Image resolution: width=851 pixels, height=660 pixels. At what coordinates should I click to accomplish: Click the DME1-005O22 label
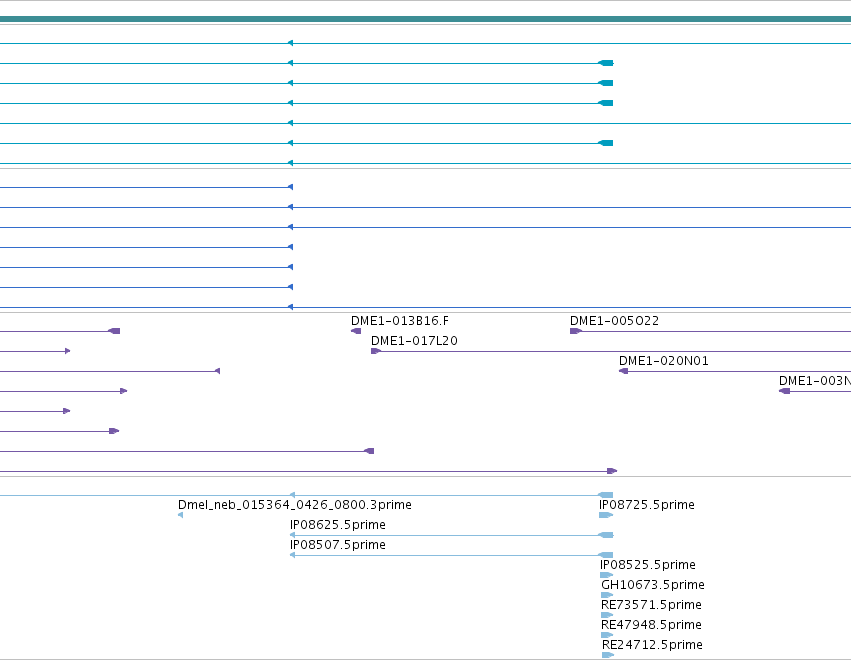[614, 321]
